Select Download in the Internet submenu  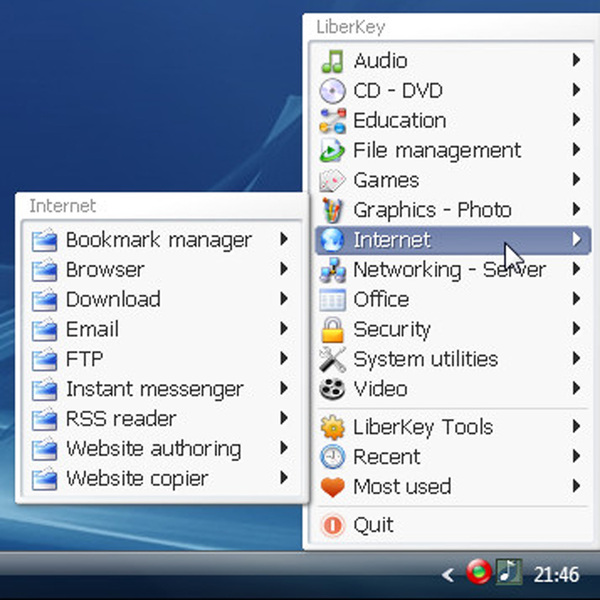(x=162, y=300)
